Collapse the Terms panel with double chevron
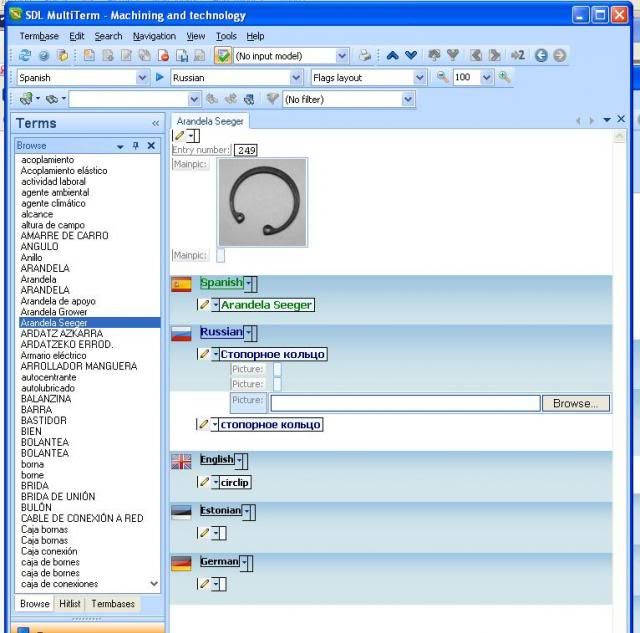640x633 pixels. coord(156,123)
